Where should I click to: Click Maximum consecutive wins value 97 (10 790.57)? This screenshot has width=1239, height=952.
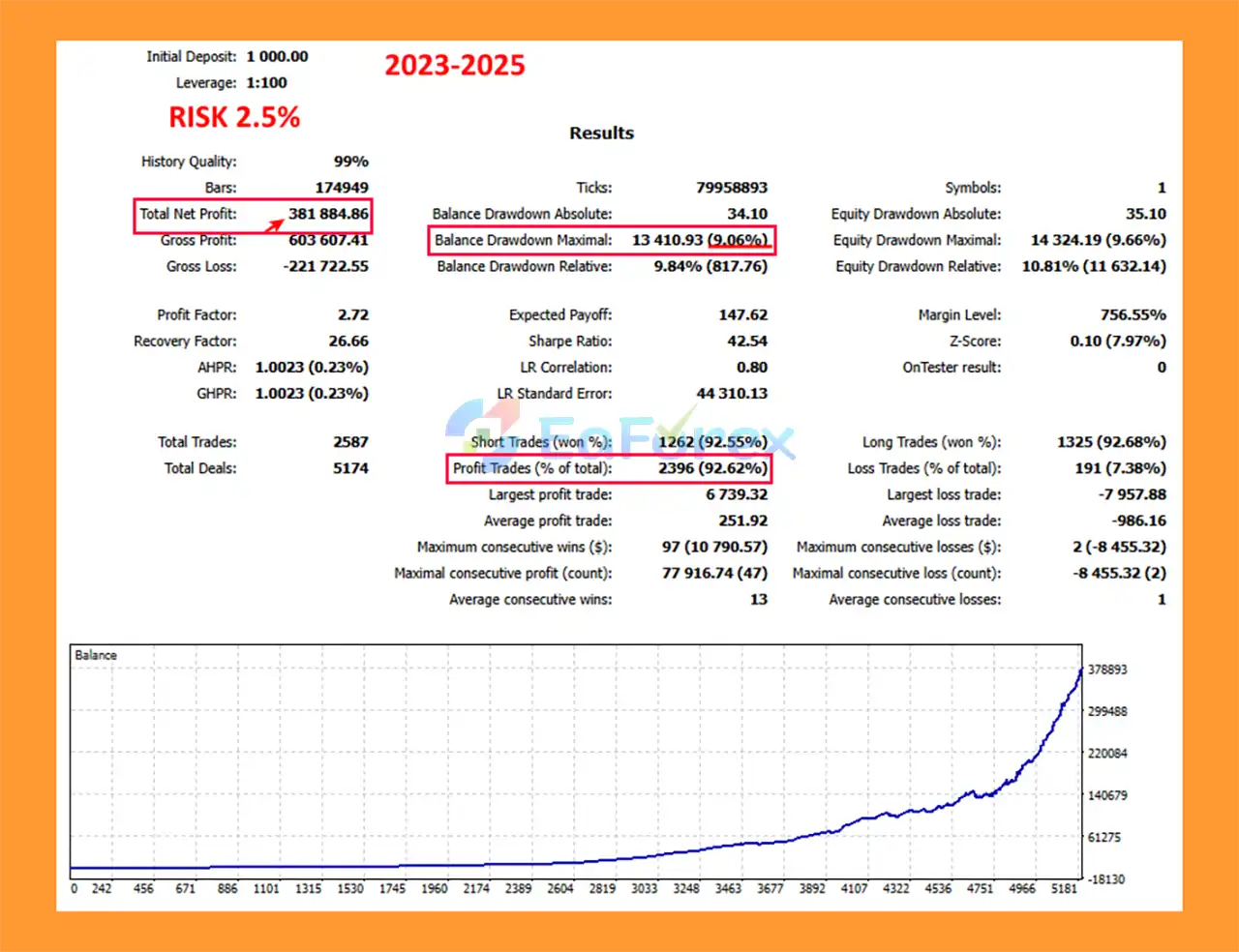click(714, 547)
